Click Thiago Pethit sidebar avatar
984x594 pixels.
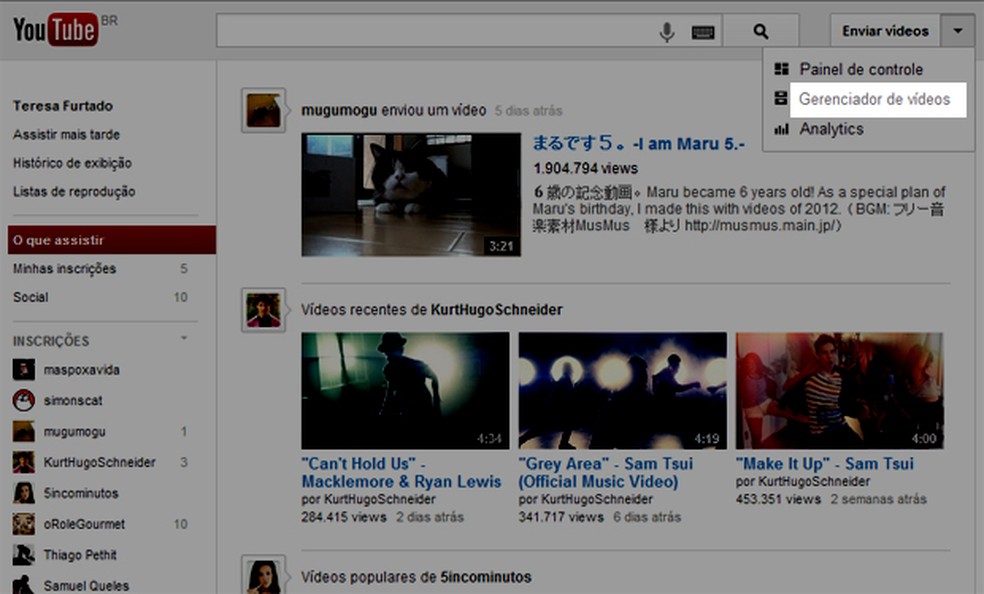tap(24, 554)
